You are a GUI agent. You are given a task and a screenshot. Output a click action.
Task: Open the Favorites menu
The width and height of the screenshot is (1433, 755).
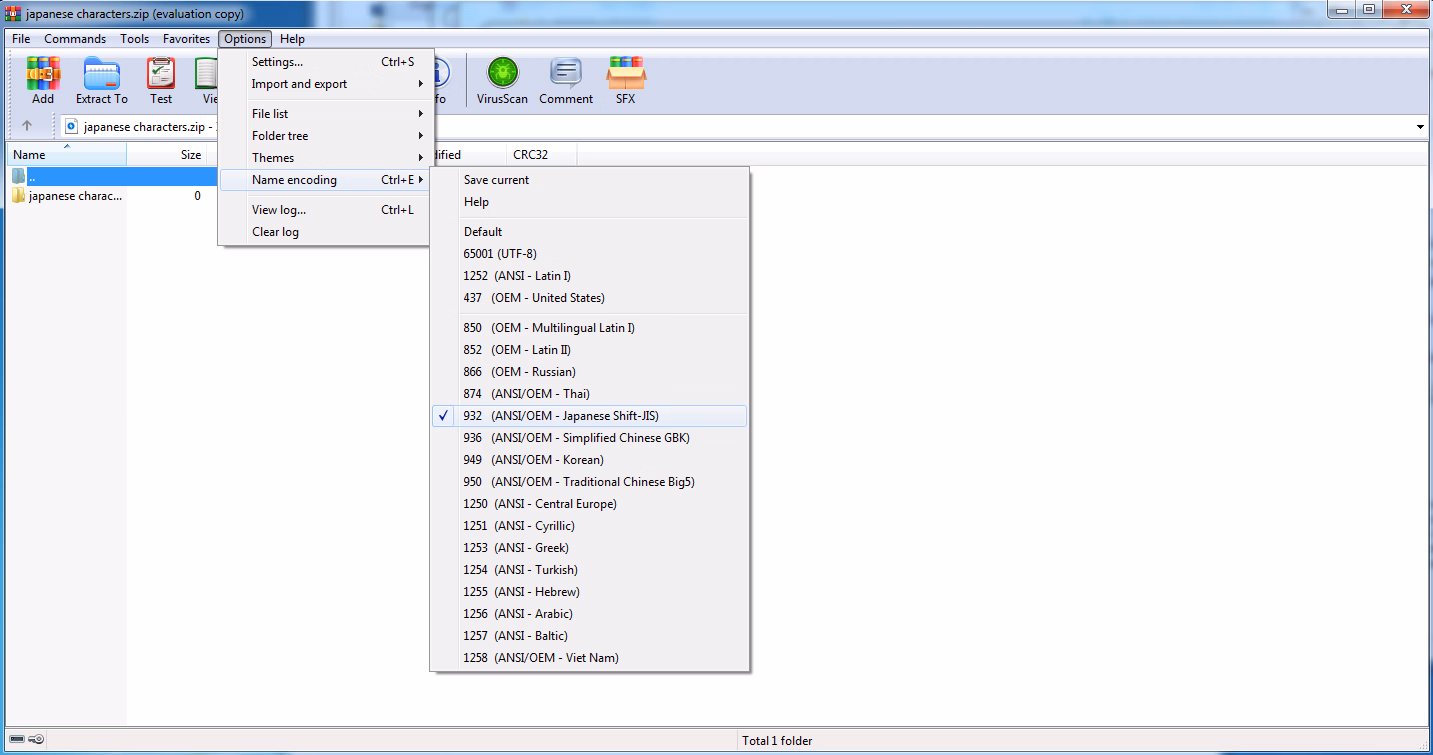(x=187, y=39)
